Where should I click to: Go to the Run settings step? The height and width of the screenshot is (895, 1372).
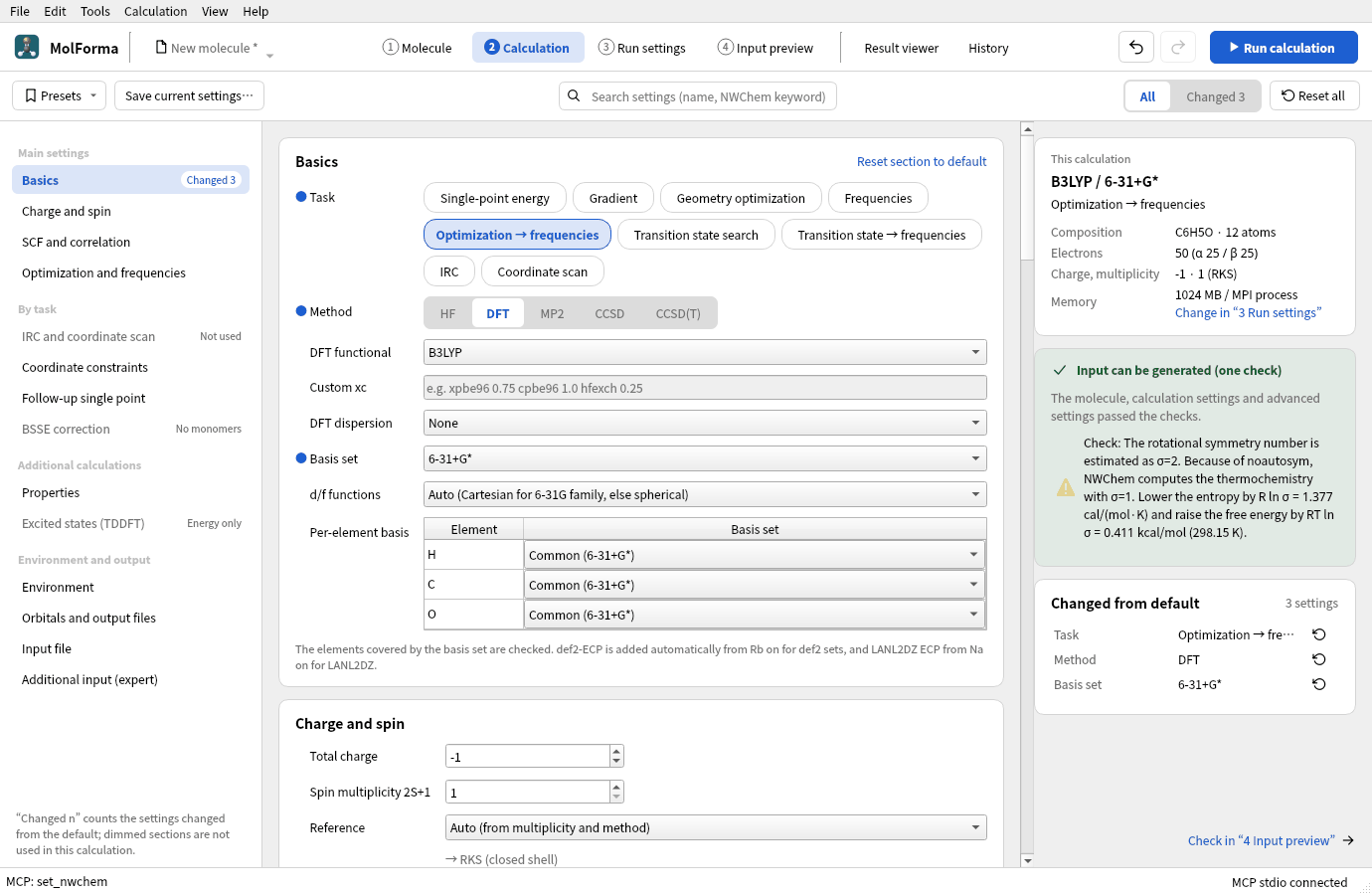tap(642, 48)
